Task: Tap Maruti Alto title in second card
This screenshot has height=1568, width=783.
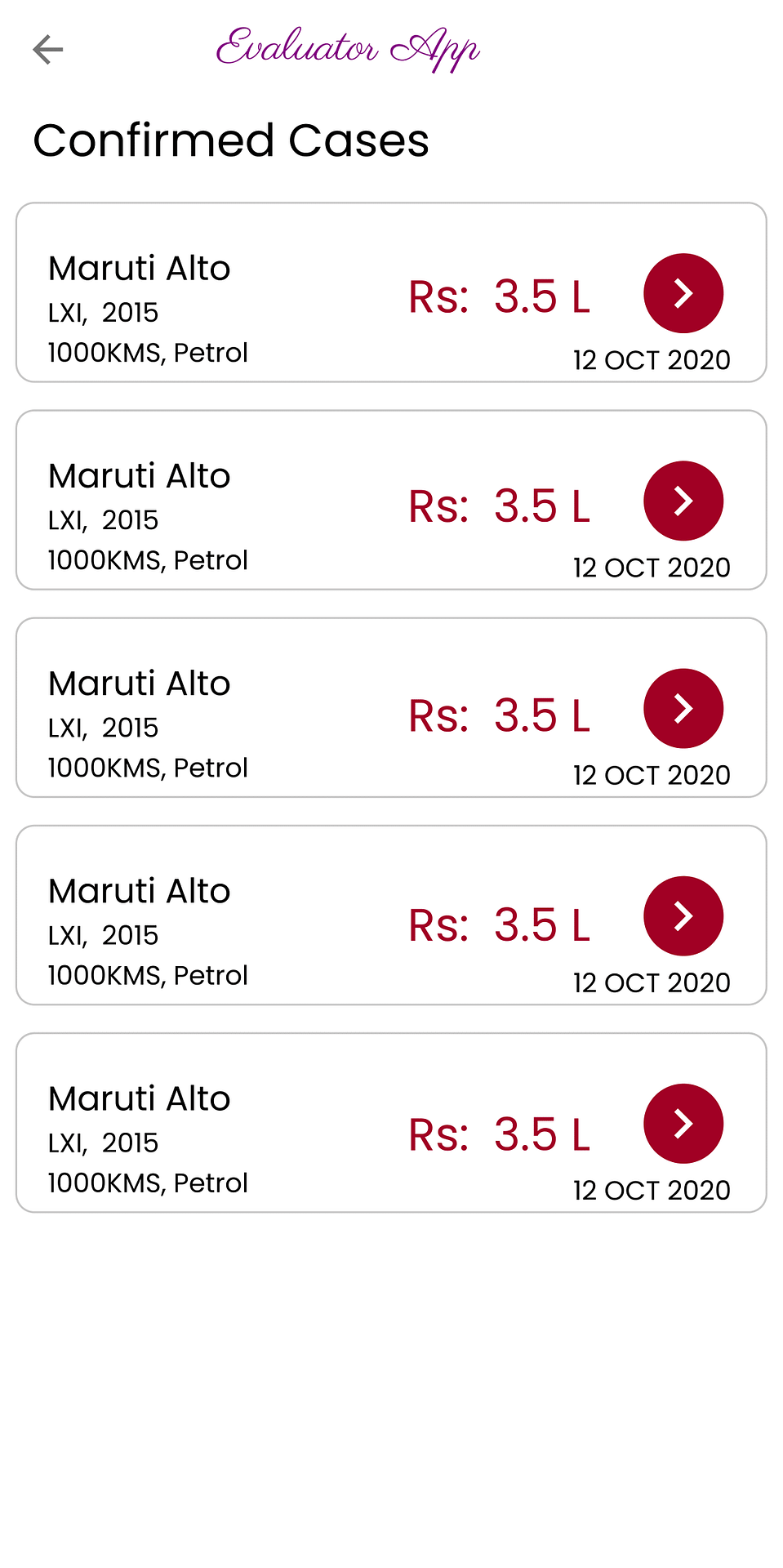Action: (140, 476)
